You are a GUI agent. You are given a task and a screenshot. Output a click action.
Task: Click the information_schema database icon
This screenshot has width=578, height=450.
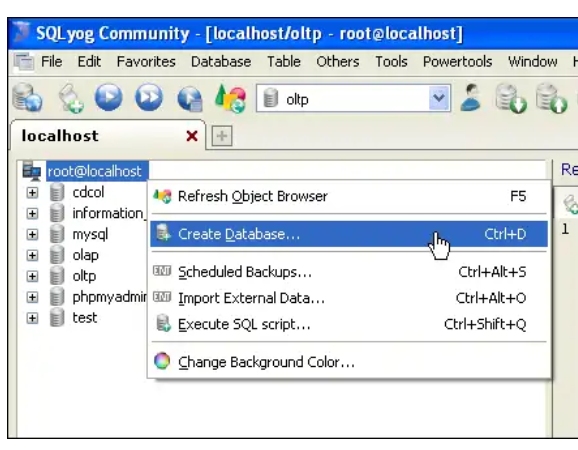coord(57,213)
